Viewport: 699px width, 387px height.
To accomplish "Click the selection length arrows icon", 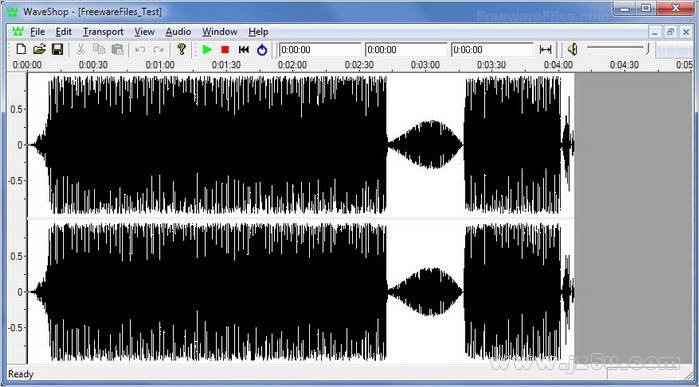I will coord(545,49).
